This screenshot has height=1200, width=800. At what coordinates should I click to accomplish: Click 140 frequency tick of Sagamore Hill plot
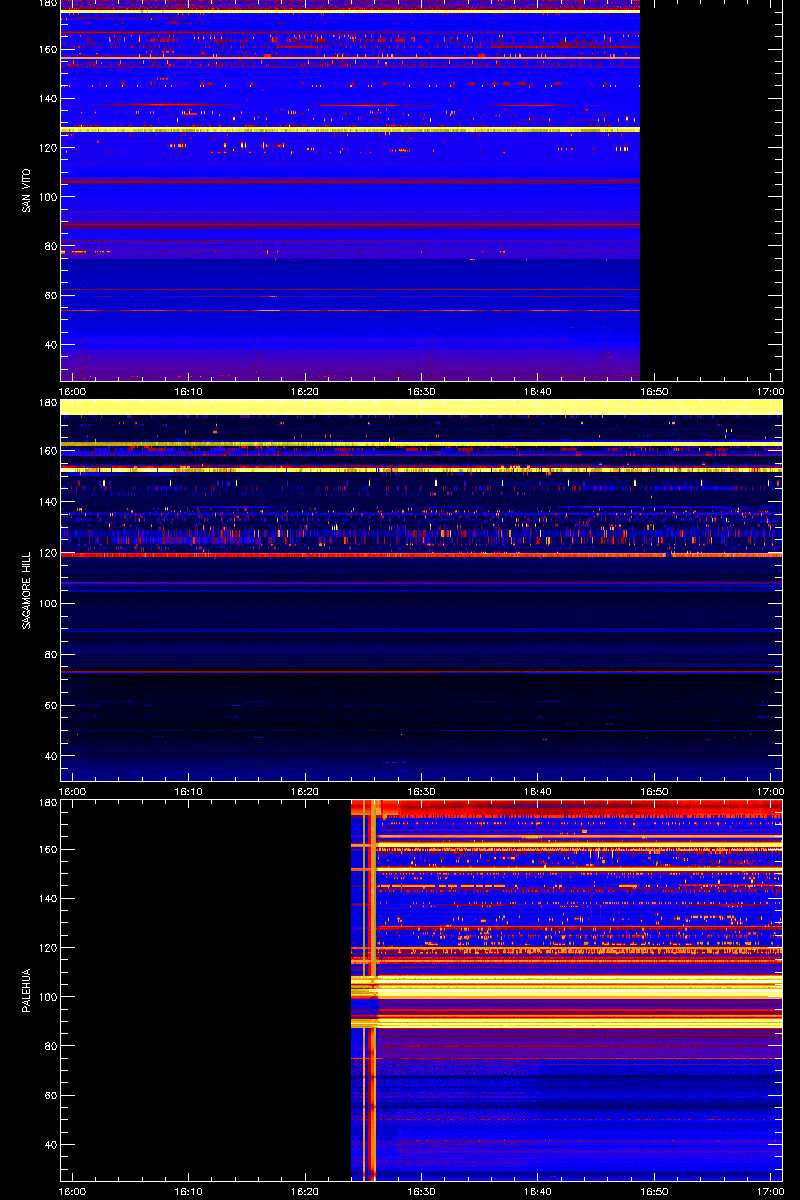tap(47, 502)
